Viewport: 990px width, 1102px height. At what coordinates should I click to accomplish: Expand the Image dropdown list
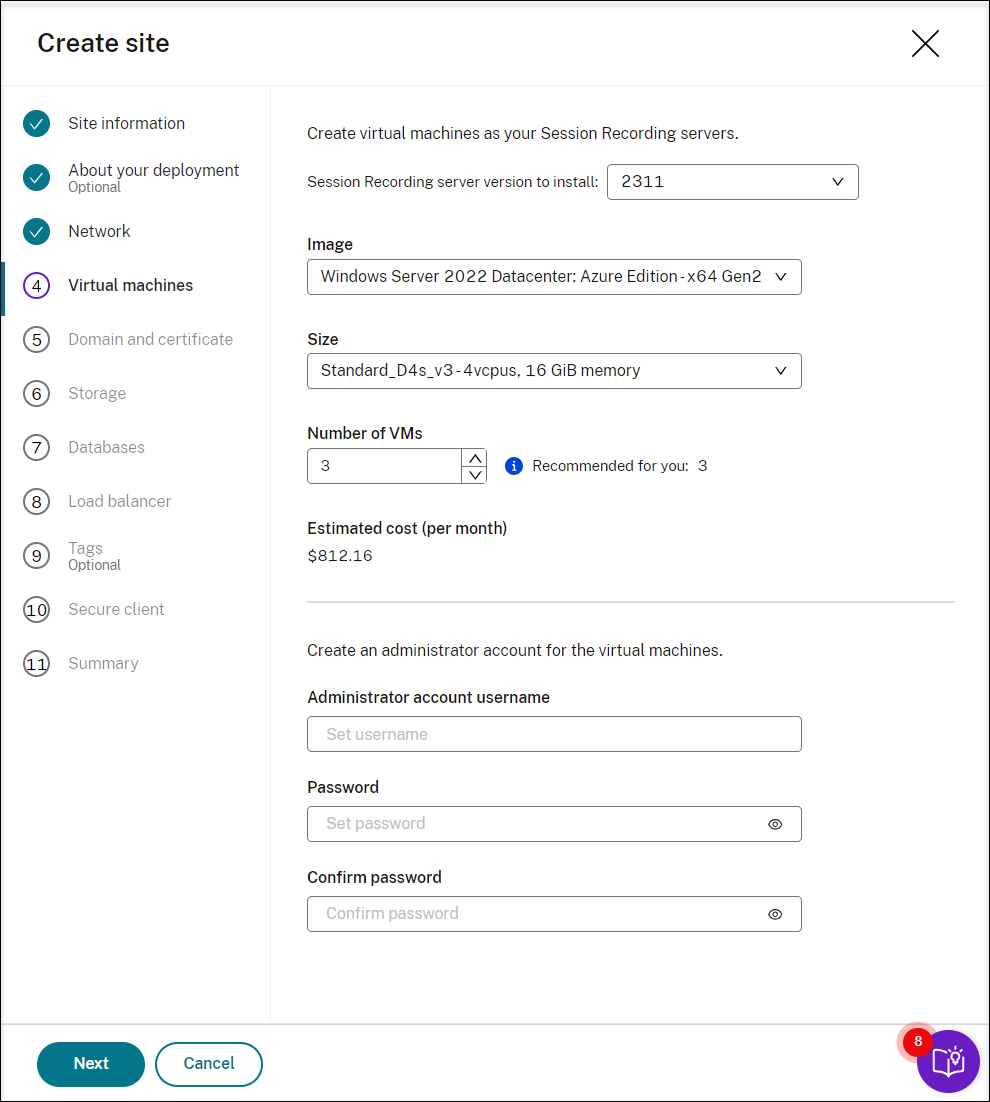(554, 277)
